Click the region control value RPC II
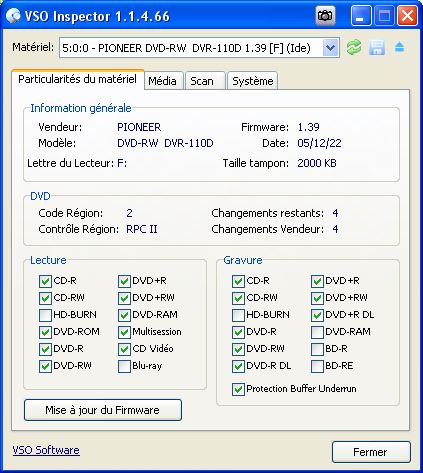This screenshot has width=423, height=473. click(142, 229)
